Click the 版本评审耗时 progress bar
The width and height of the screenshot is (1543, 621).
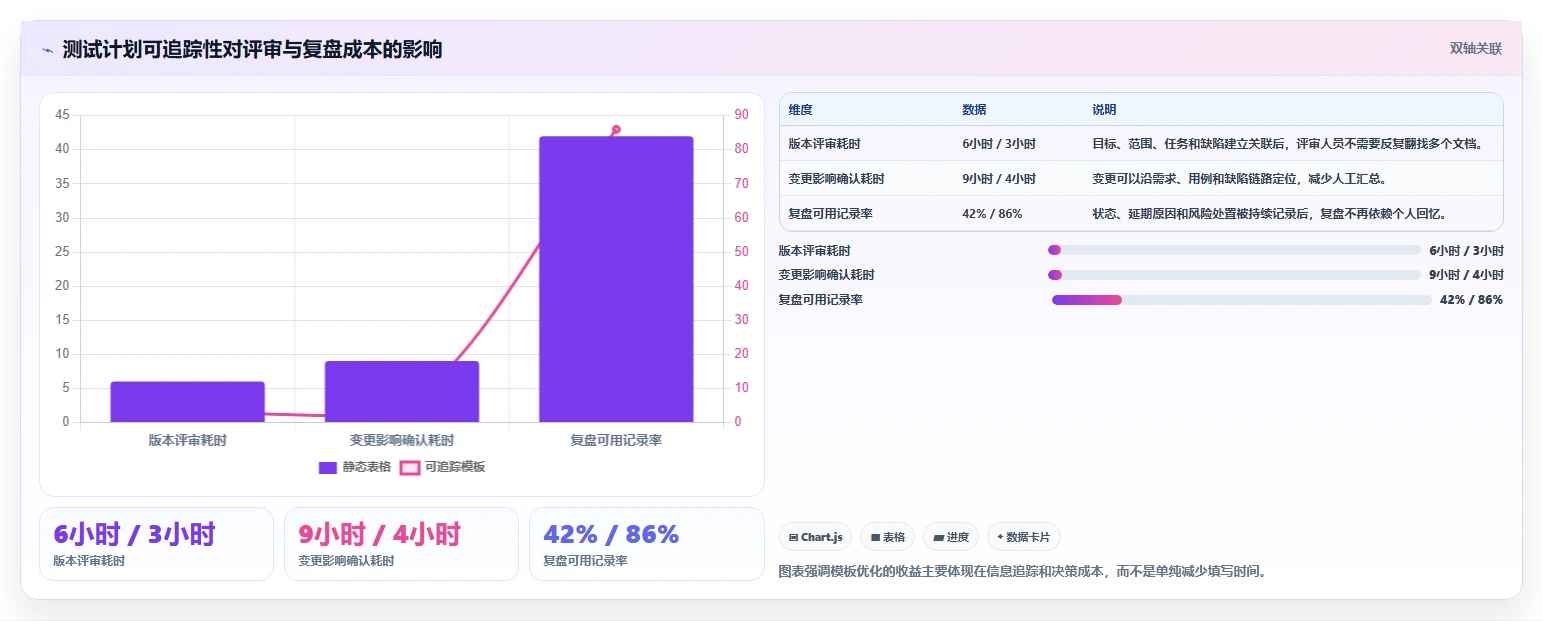tap(1234, 250)
